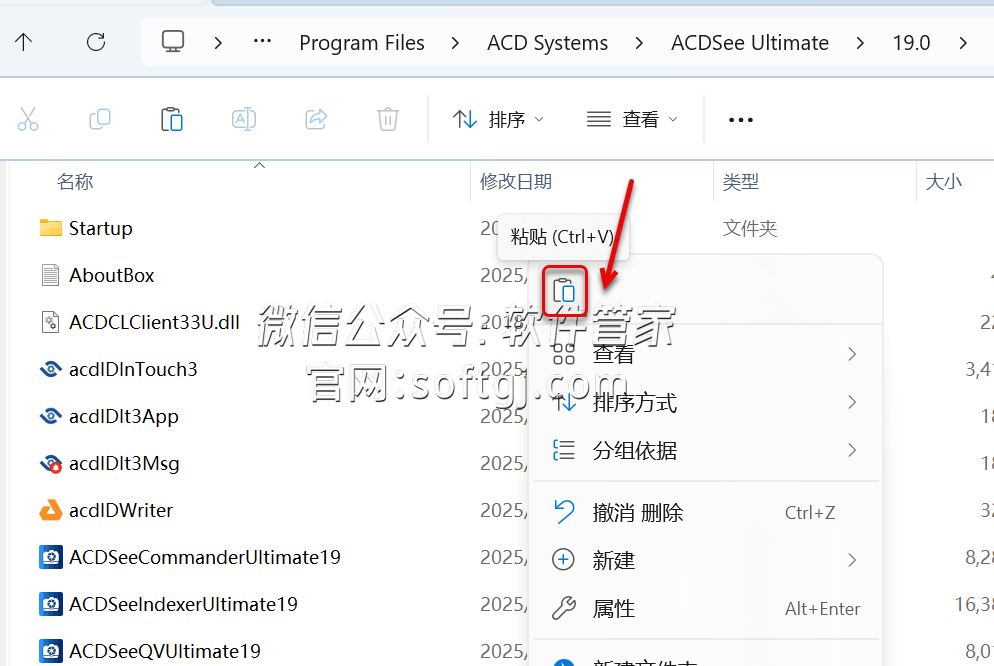
Task: Open 新建 submenu in context menu
Action: (706, 560)
